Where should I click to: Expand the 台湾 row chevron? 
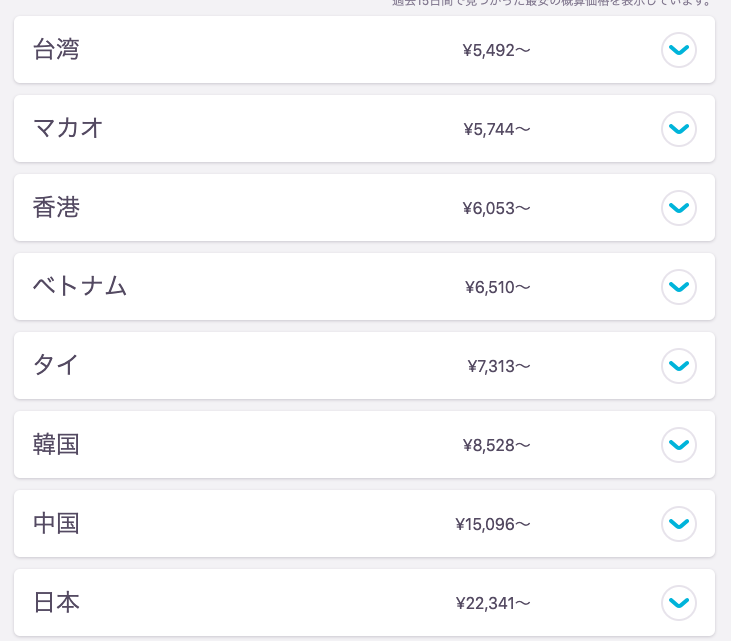679,50
